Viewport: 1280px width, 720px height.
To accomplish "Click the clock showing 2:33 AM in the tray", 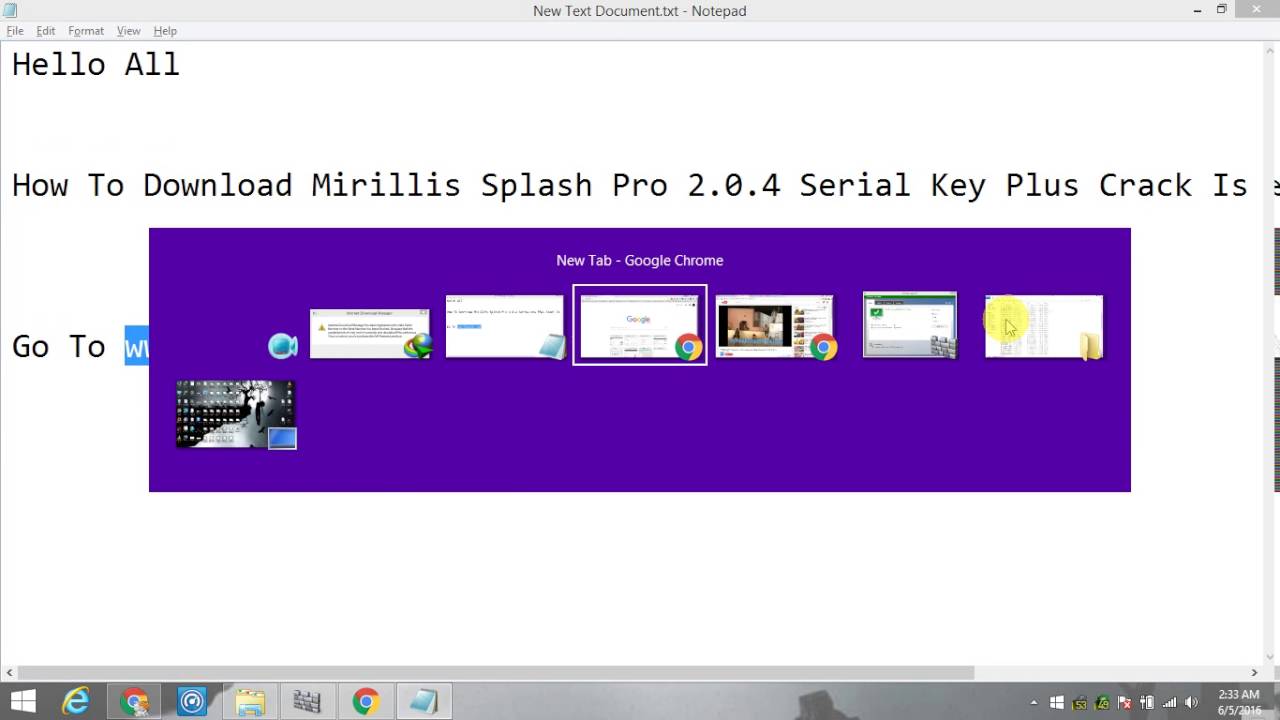I will click(x=1239, y=694).
